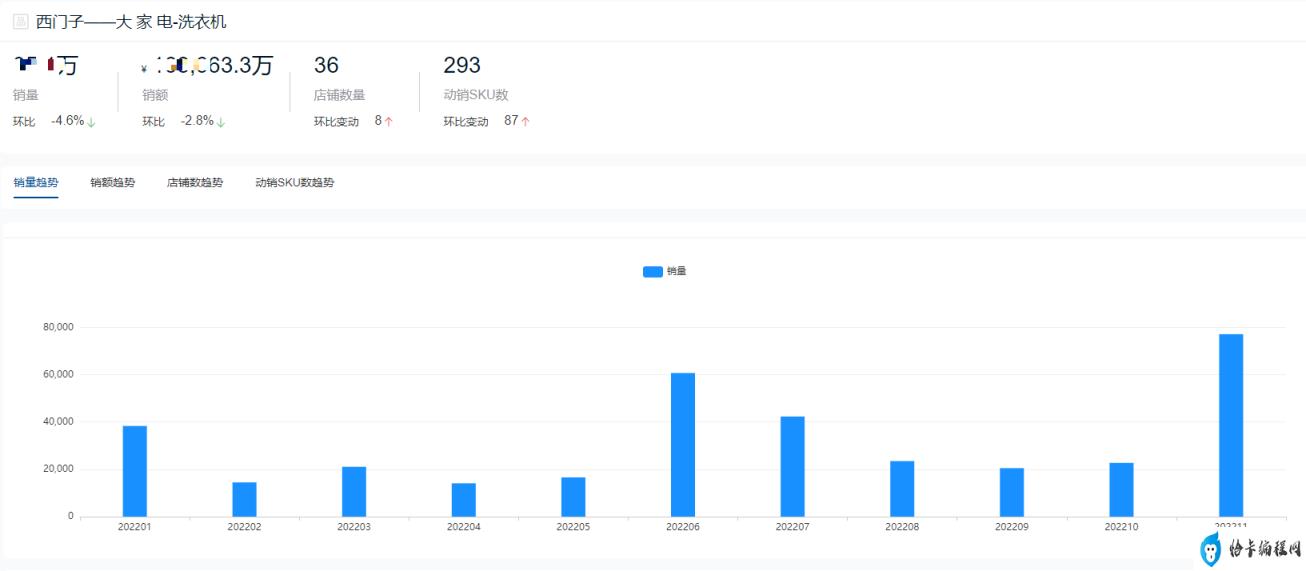Click the 202206 sales bar
The height and width of the screenshot is (571, 1306).
pyautogui.click(x=683, y=445)
